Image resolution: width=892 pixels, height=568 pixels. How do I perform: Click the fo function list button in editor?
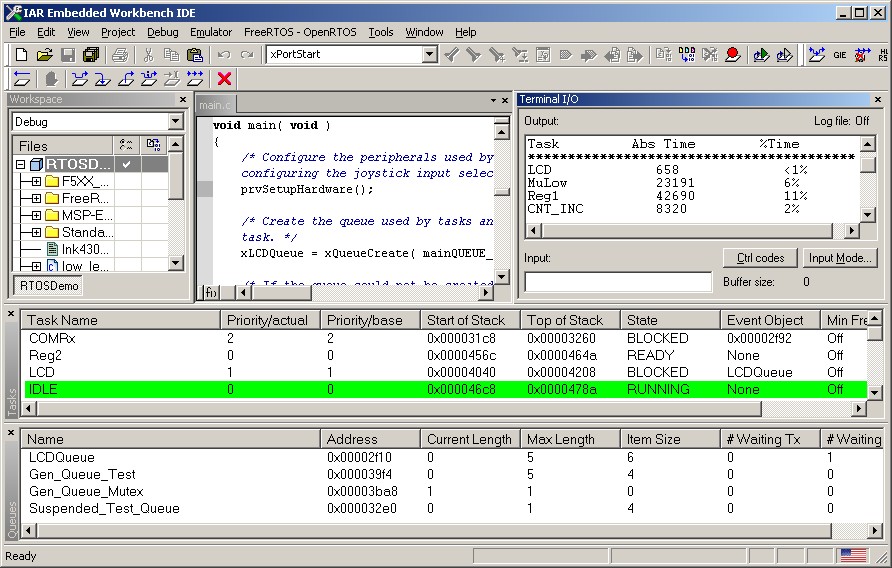pyautogui.click(x=211, y=293)
